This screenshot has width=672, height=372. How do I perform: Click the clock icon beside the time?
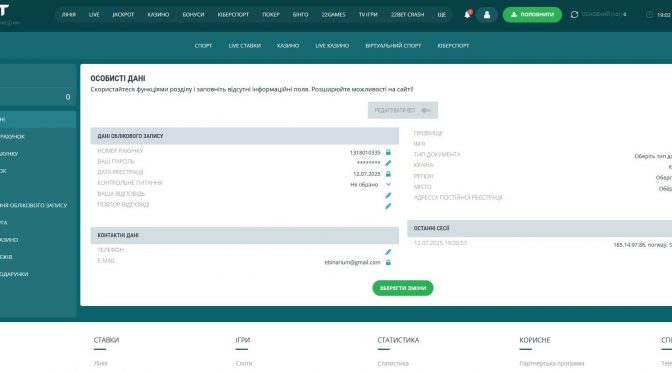pos(649,15)
